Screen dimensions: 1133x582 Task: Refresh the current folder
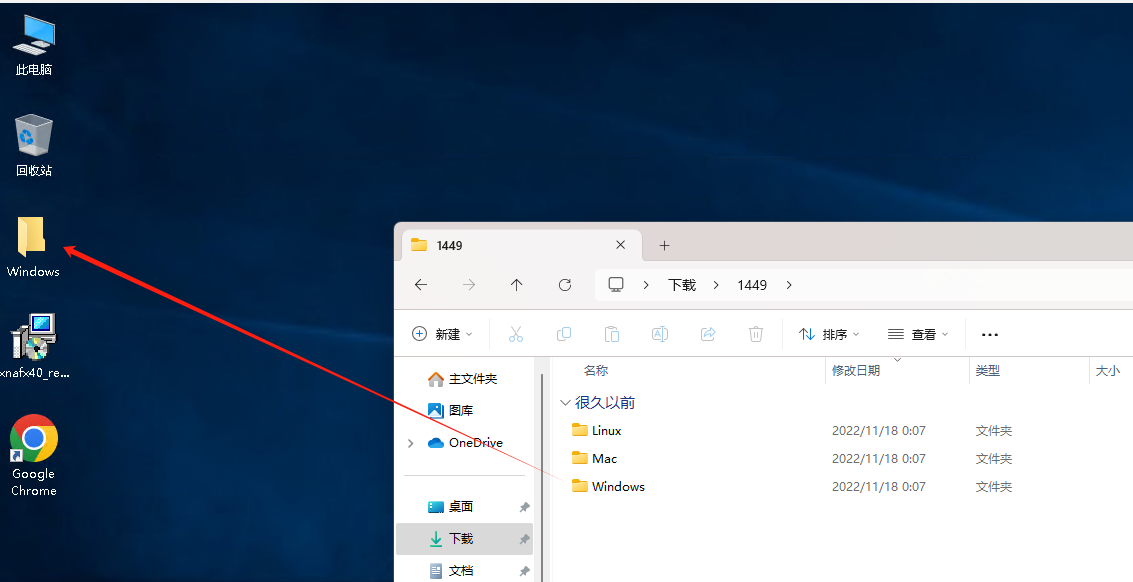tap(565, 285)
